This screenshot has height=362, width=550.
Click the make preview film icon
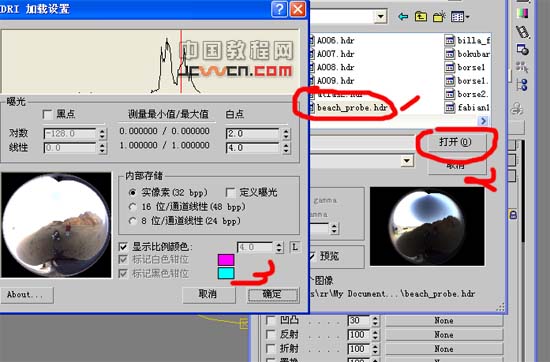[523, 32]
